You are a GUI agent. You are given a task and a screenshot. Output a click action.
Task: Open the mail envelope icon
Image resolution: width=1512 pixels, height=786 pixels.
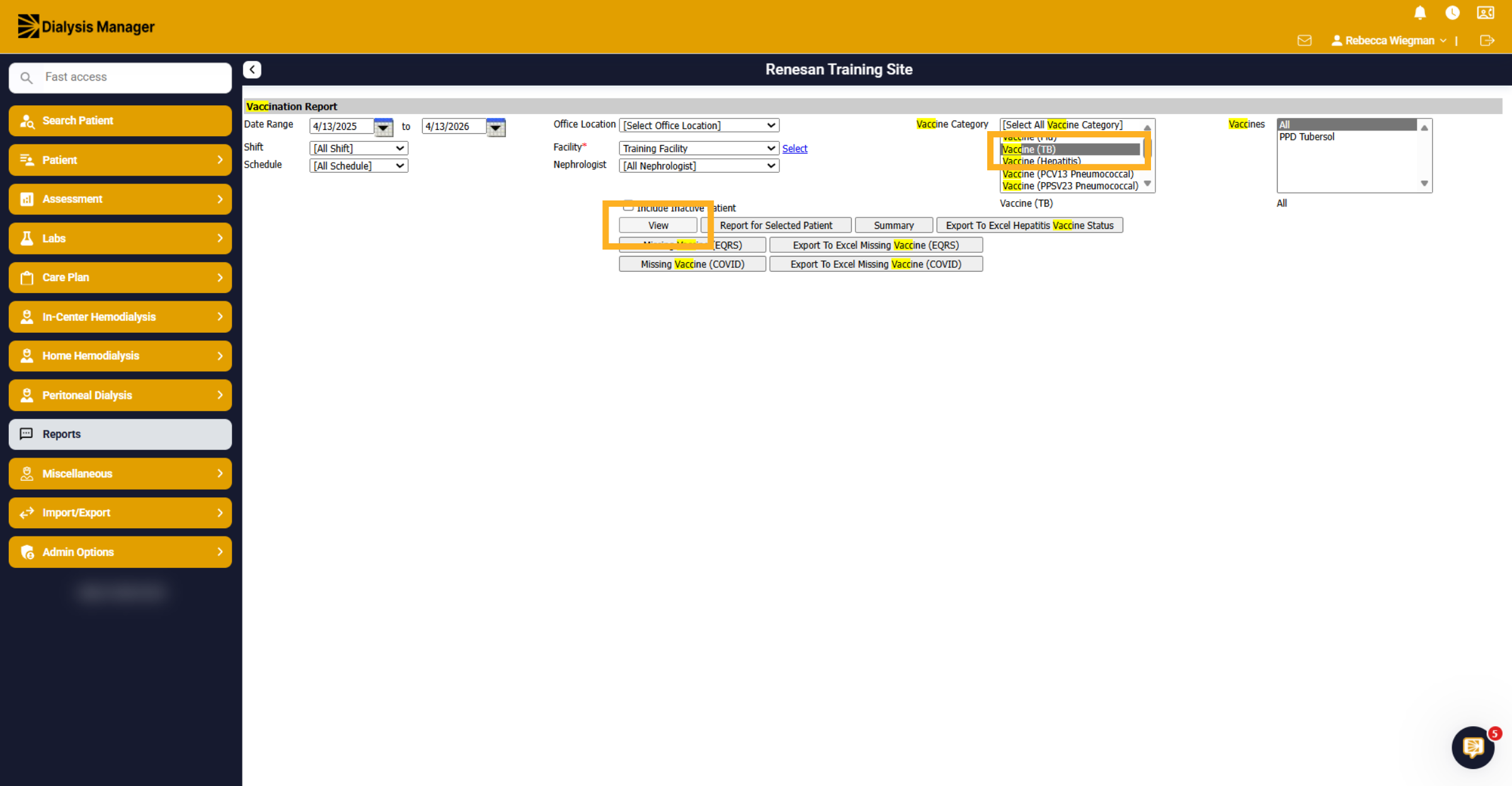click(x=1305, y=40)
